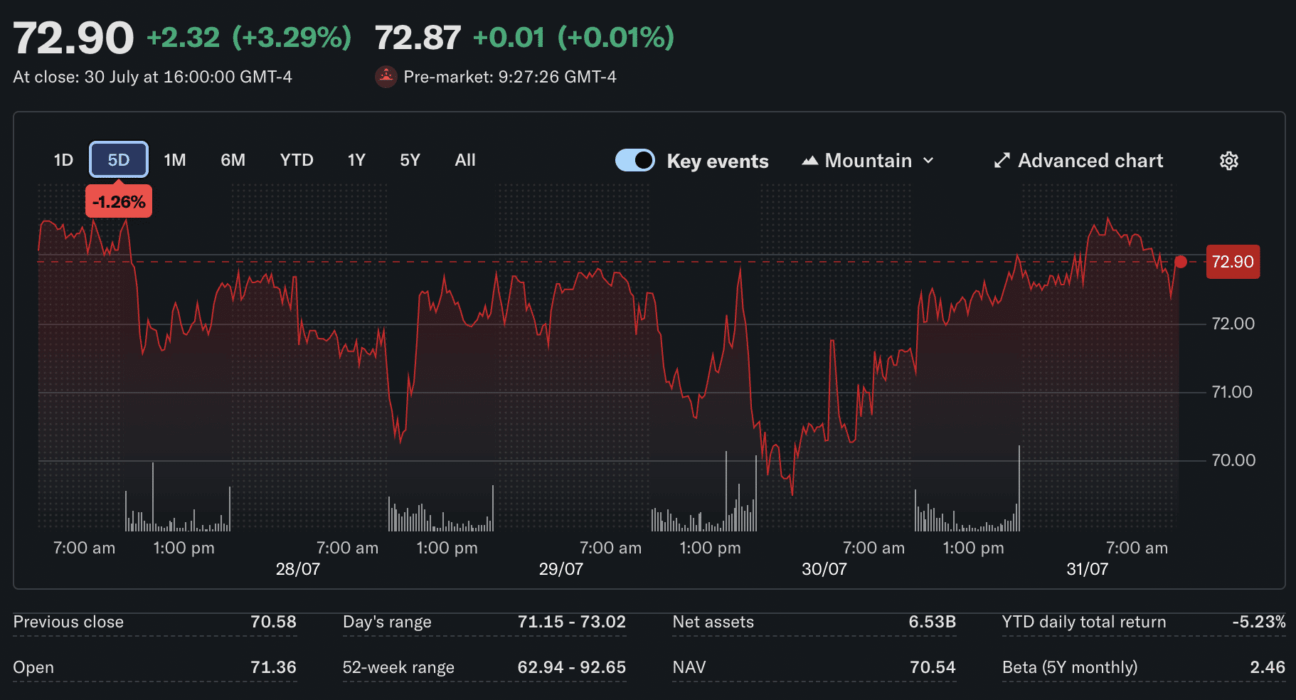1296x700 pixels.
Task: Click the Advanced chart expand arrows icon
Action: pyautogui.click(x=1002, y=161)
